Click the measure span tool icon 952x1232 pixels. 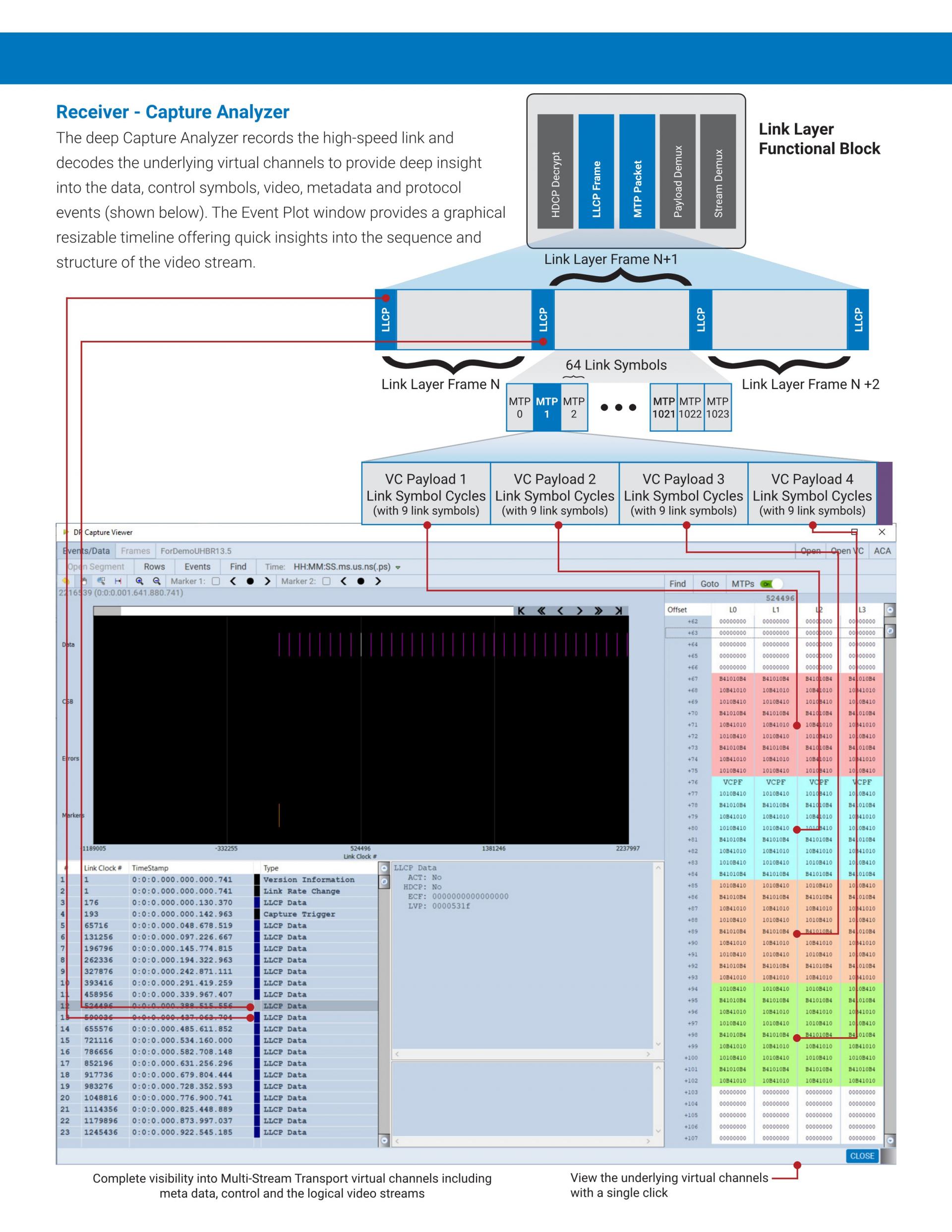point(118,581)
